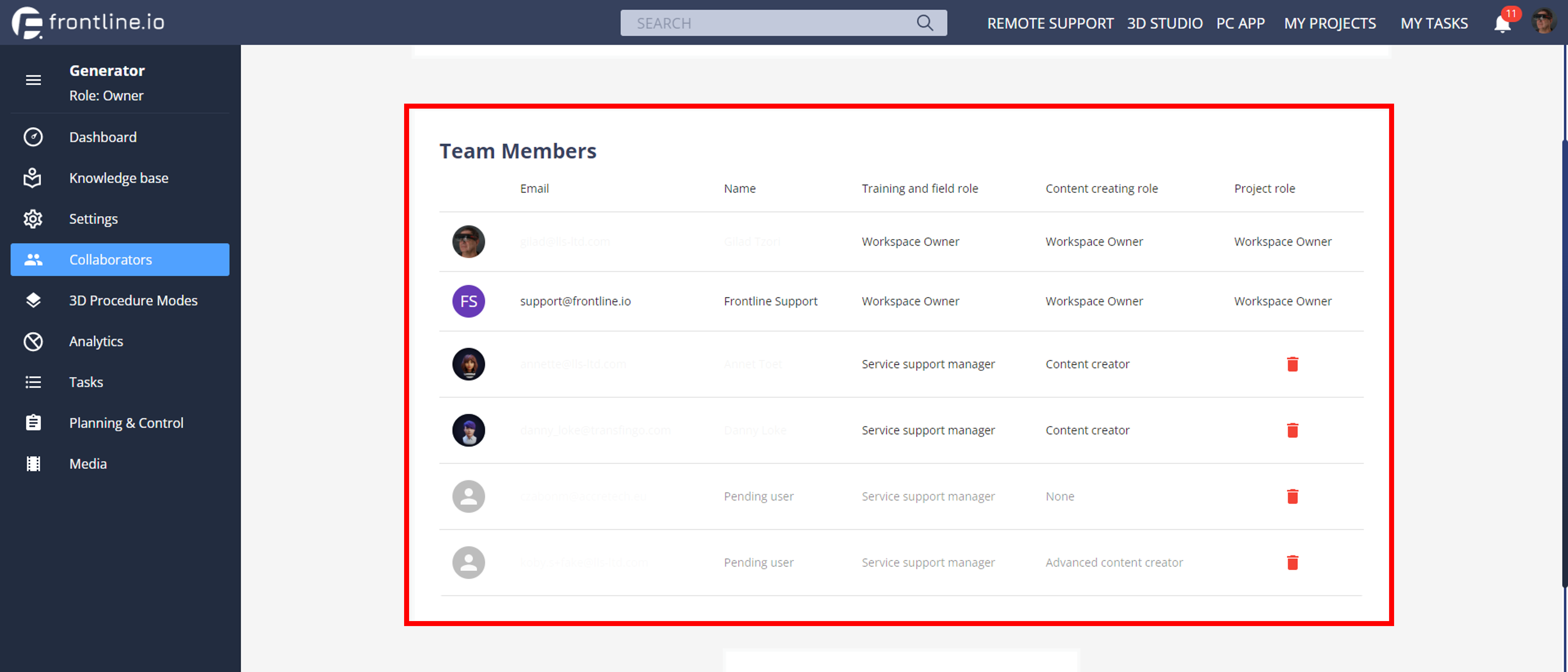Open the Dashboard sidebar item
This screenshot has width=1568, height=672.
coord(102,137)
